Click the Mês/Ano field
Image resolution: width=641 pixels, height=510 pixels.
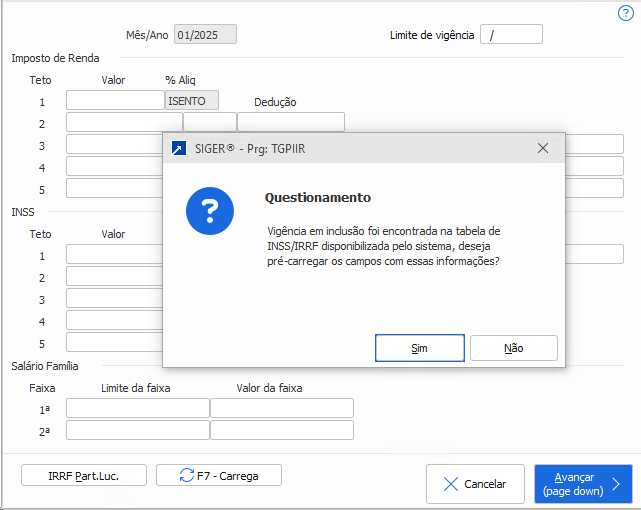205,35
